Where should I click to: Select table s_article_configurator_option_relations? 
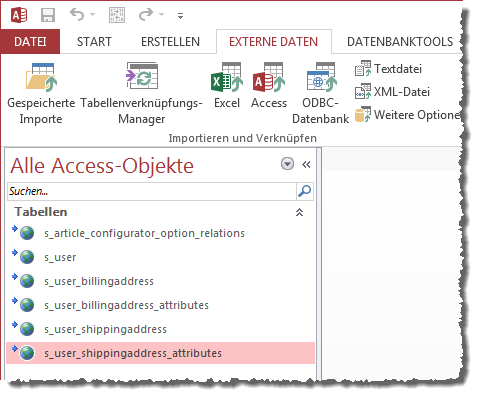coord(161,233)
